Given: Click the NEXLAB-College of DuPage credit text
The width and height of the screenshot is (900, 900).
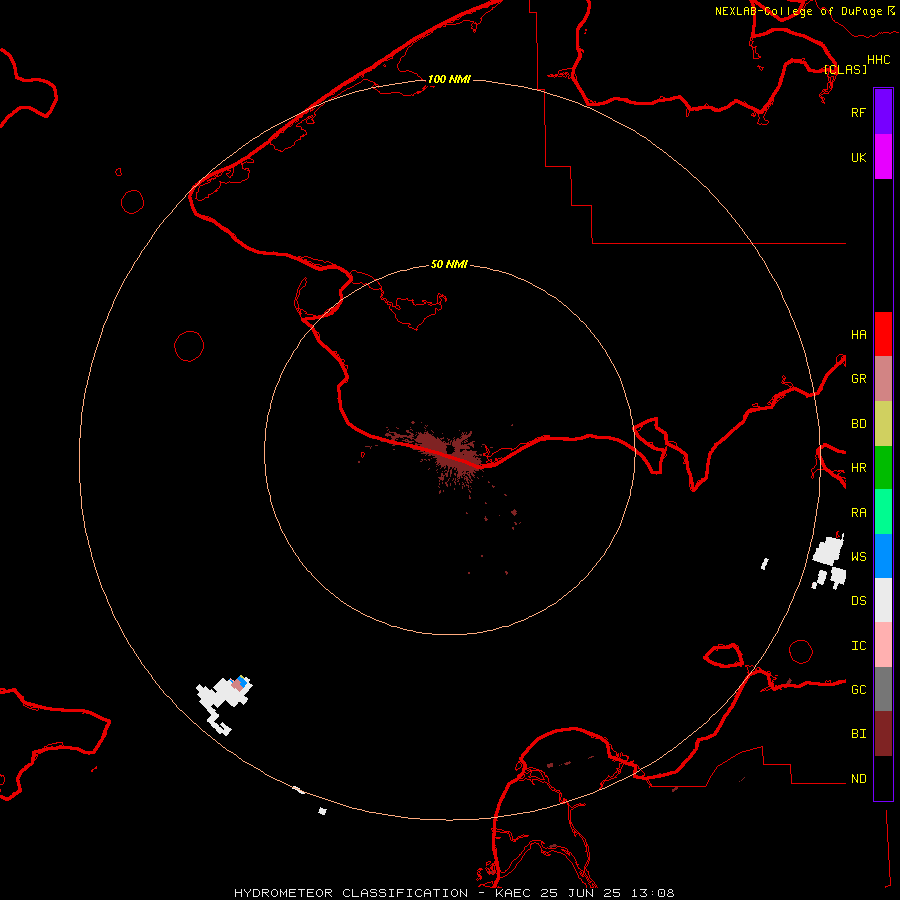Looking at the screenshot, I should [x=798, y=11].
